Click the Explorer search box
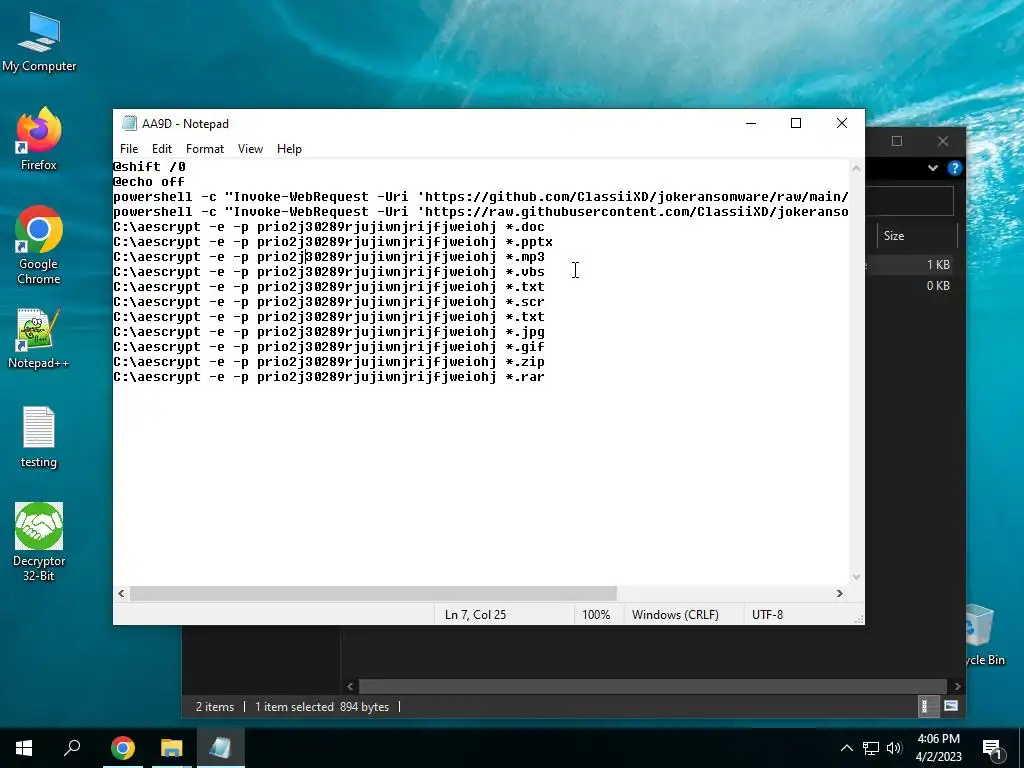This screenshot has height=768, width=1024. [x=910, y=201]
